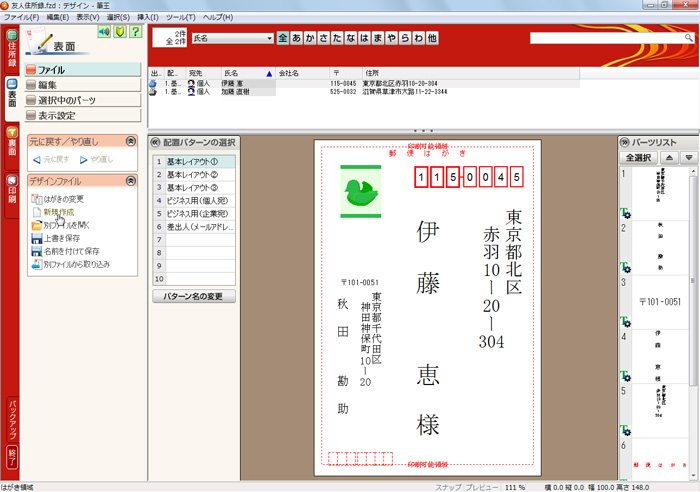Image resolution: width=700 pixels, height=492 pixels.
Task: Click the 上書き保存 floppy disk icon
Action: coord(36,238)
